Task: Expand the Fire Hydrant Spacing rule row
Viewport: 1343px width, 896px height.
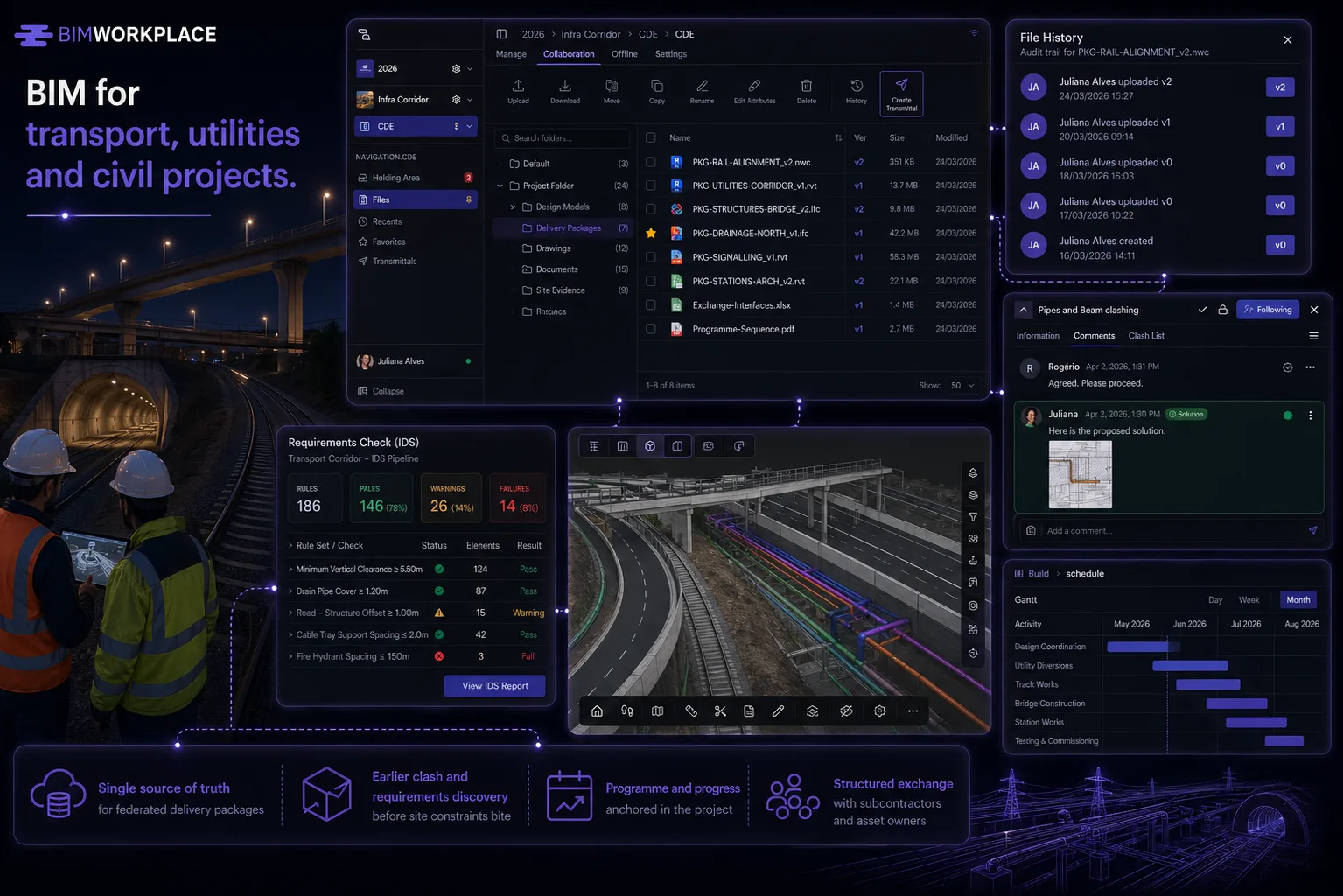Action: point(290,656)
